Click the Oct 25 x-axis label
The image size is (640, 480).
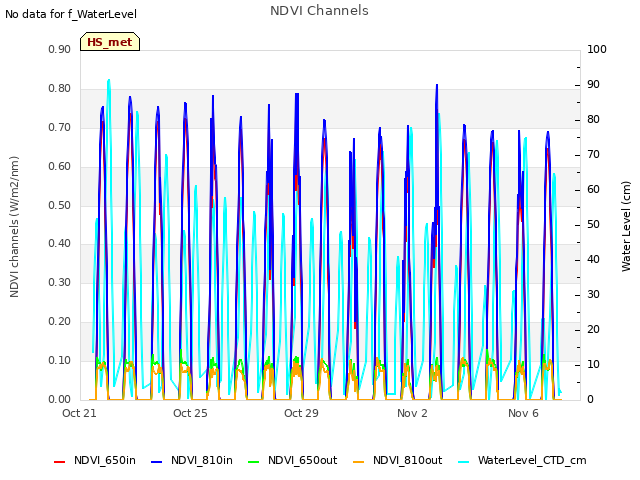(x=190, y=413)
